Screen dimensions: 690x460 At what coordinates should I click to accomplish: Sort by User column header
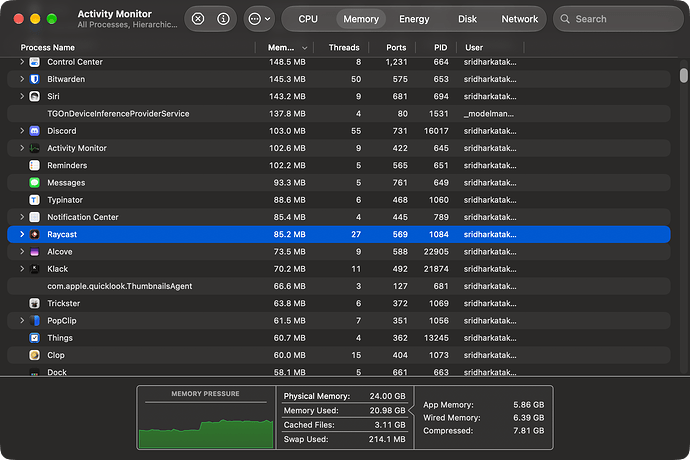pos(474,48)
